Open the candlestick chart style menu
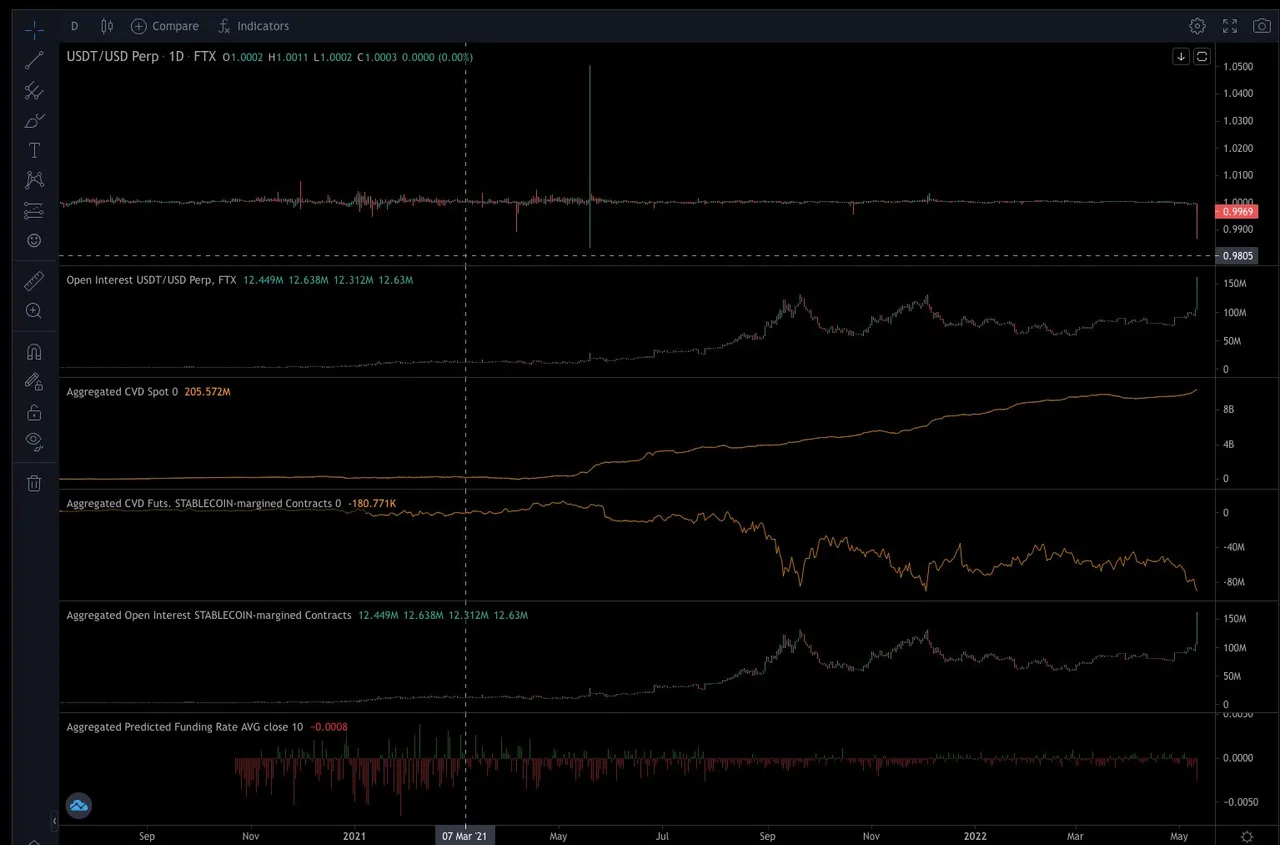This screenshot has width=1280, height=845. click(107, 26)
